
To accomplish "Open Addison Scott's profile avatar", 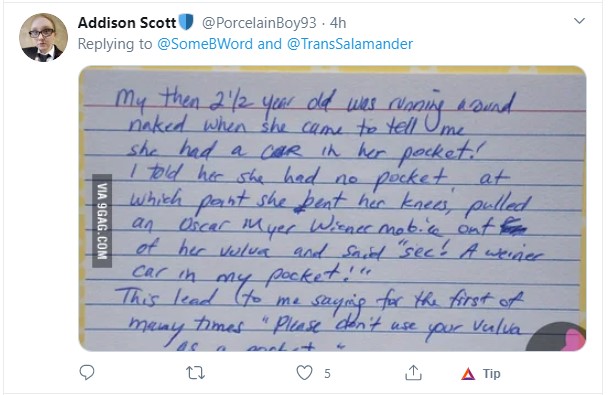I will 43,37.
